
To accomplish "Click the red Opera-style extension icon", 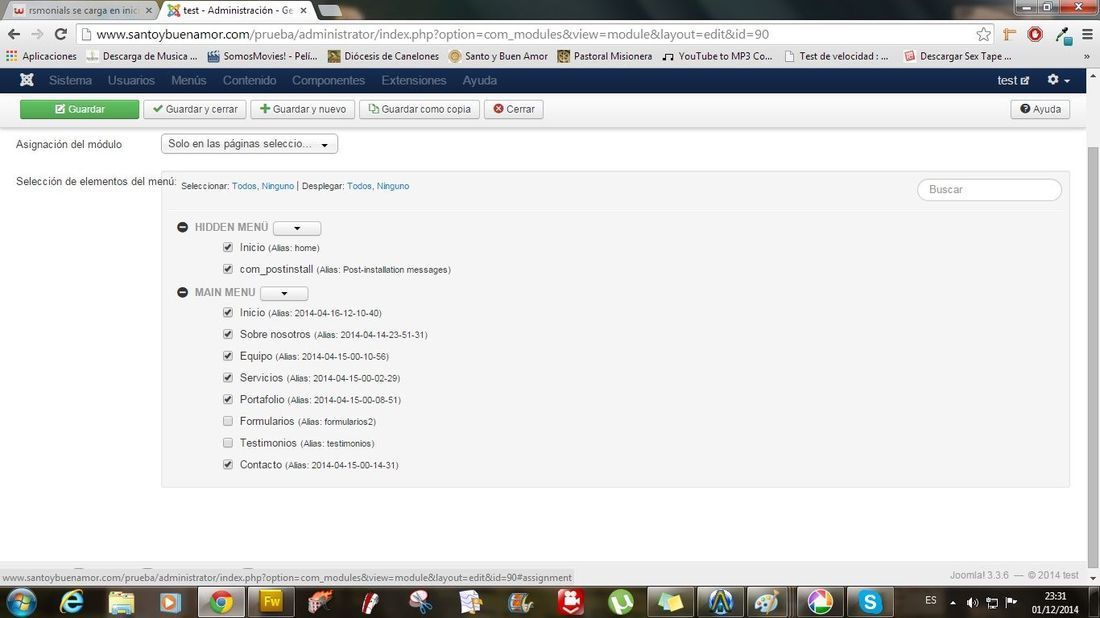I will [x=1035, y=34].
